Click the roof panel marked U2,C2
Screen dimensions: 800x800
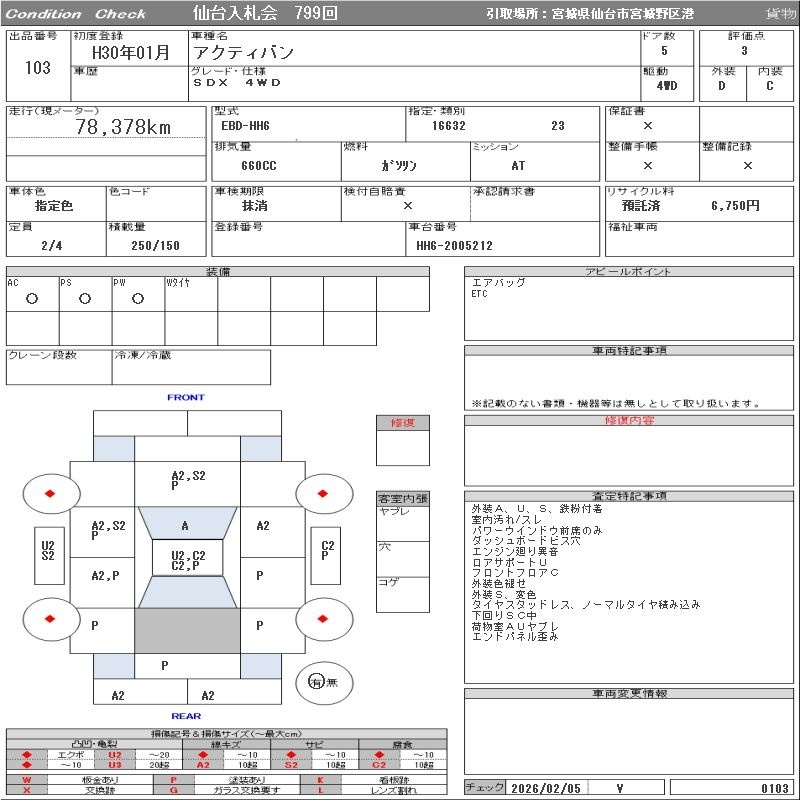[x=187, y=560]
